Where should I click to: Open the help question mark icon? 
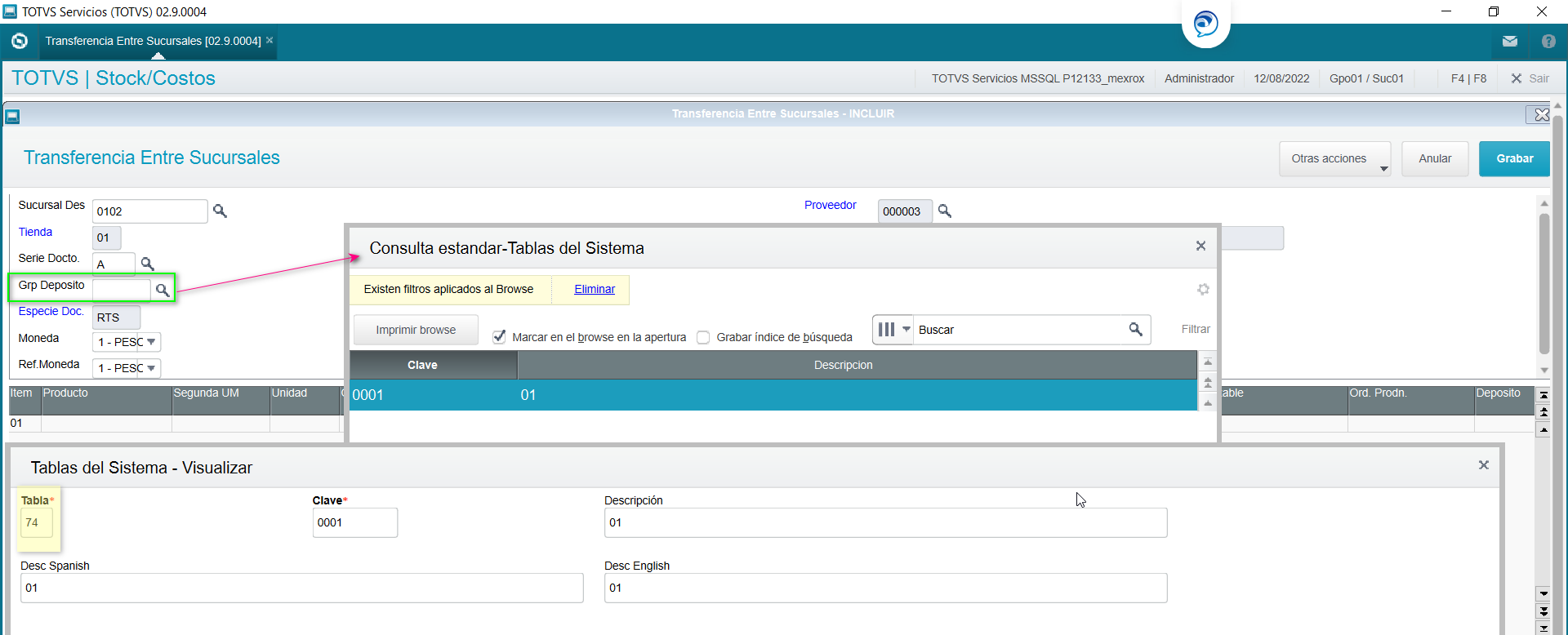[1548, 41]
